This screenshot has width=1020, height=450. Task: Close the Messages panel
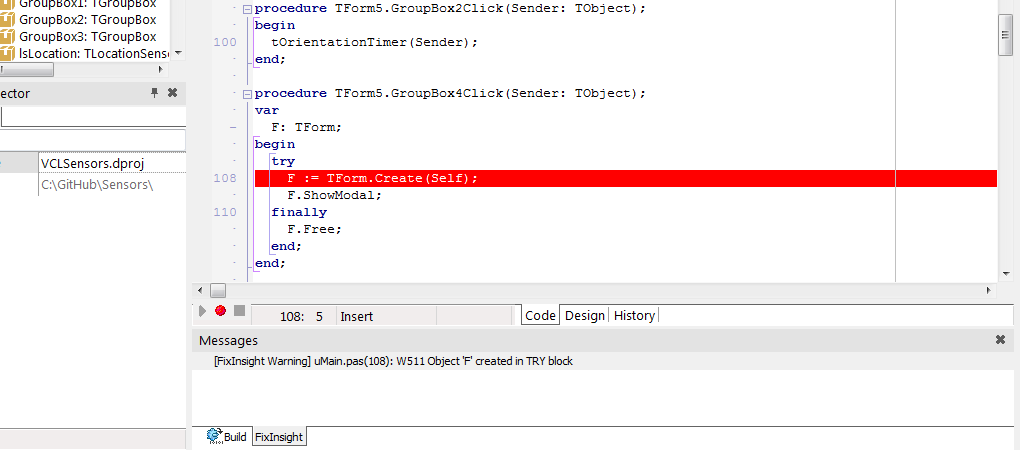1000,340
